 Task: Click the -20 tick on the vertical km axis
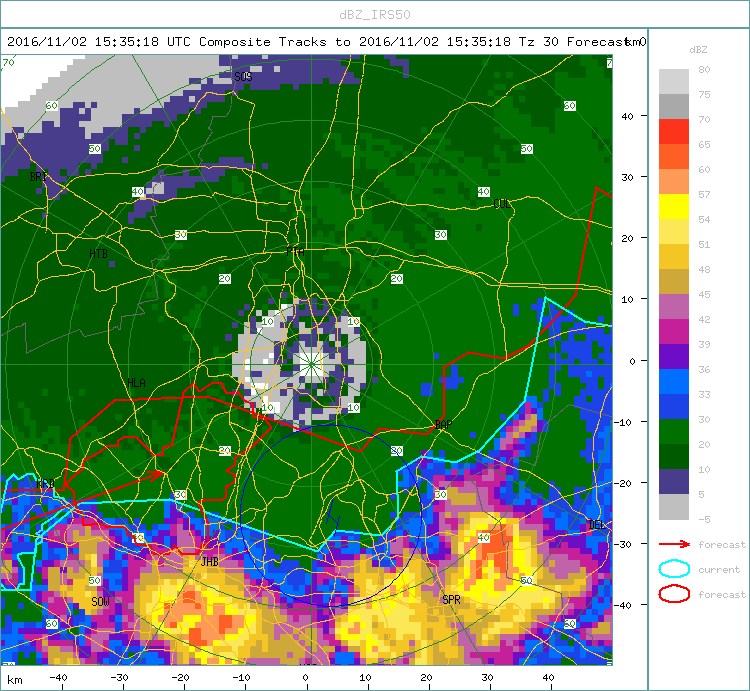623,483
